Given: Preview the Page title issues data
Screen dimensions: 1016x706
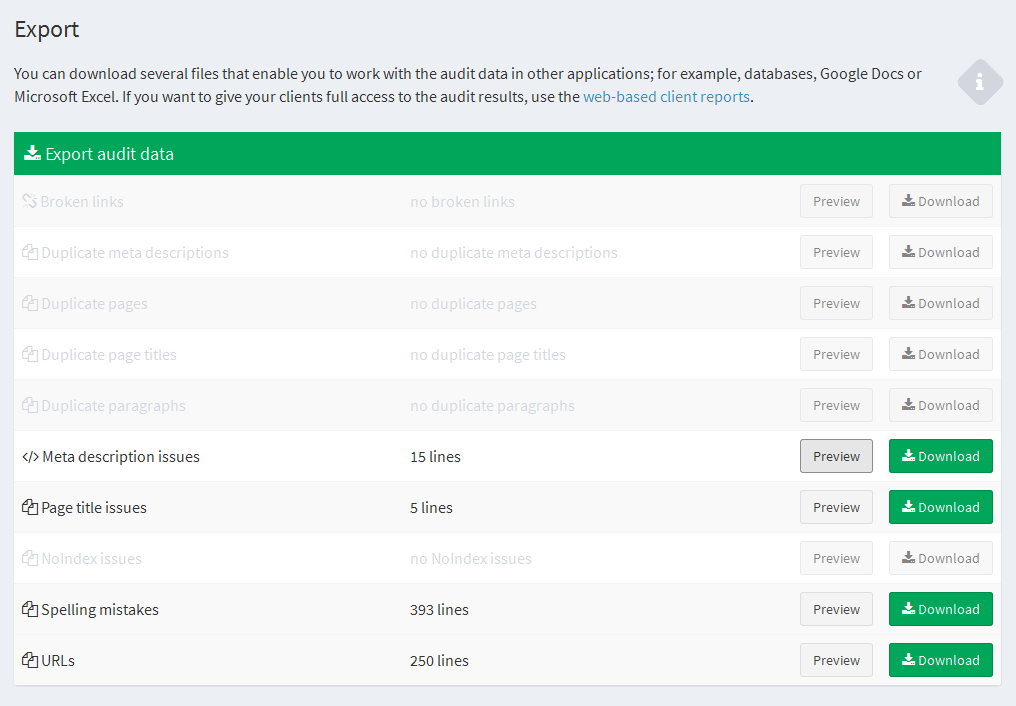Looking at the screenshot, I should pos(836,507).
